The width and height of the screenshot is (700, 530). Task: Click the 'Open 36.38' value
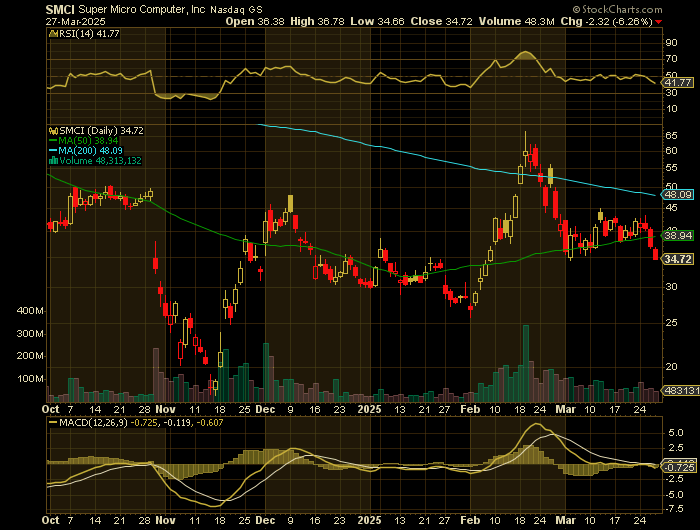(255, 21)
